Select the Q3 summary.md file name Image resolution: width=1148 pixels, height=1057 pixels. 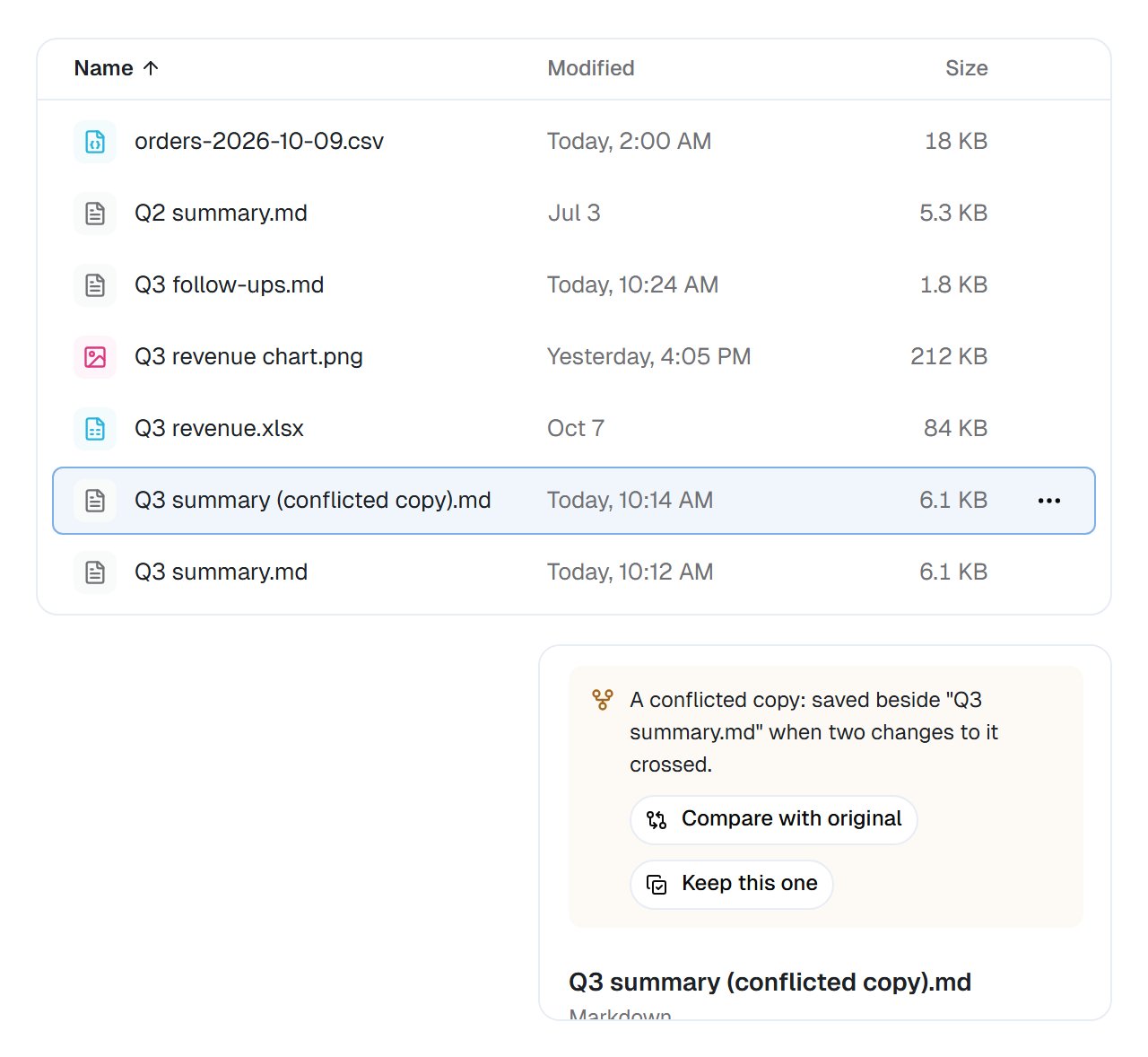[221, 572]
